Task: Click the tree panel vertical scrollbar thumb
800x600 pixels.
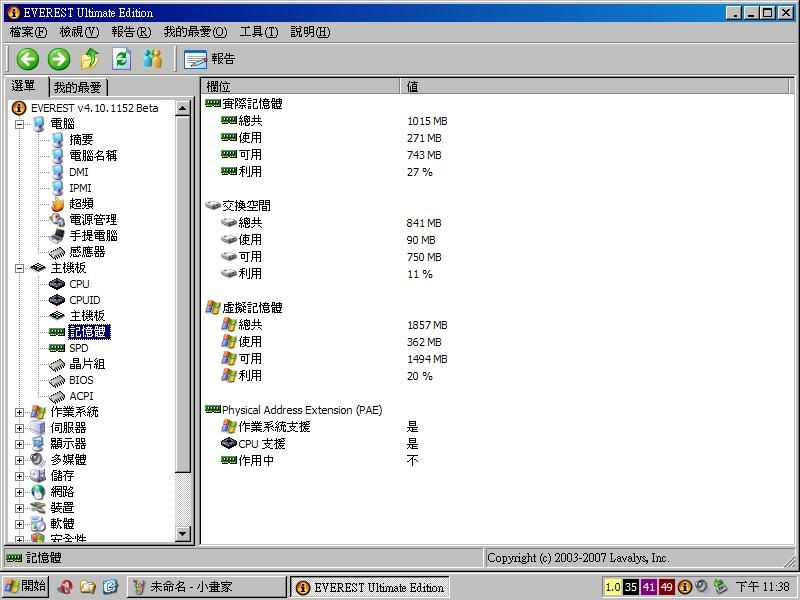Action: click(x=183, y=294)
